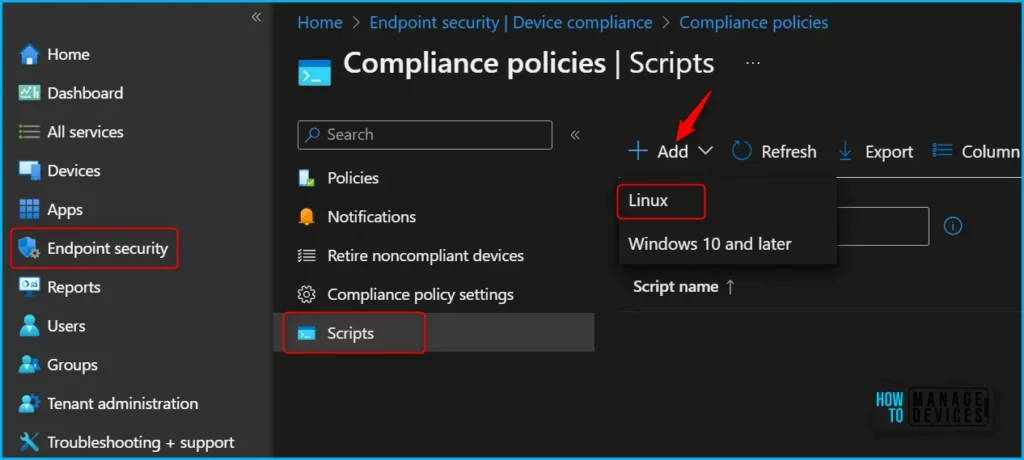The width and height of the screenshot is (1024, 460).
Task: Collapse the left navigation sidebar
Action: [257, 17]
